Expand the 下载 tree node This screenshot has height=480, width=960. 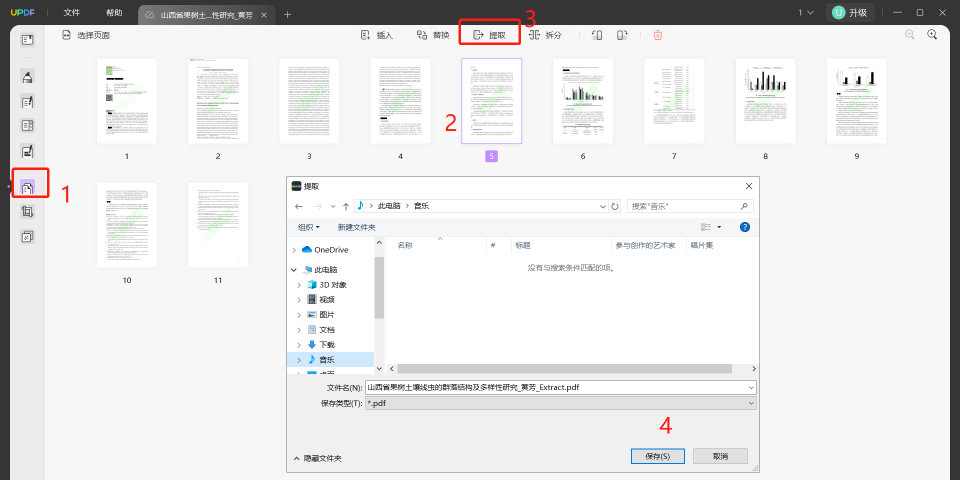tap(299, 345)
